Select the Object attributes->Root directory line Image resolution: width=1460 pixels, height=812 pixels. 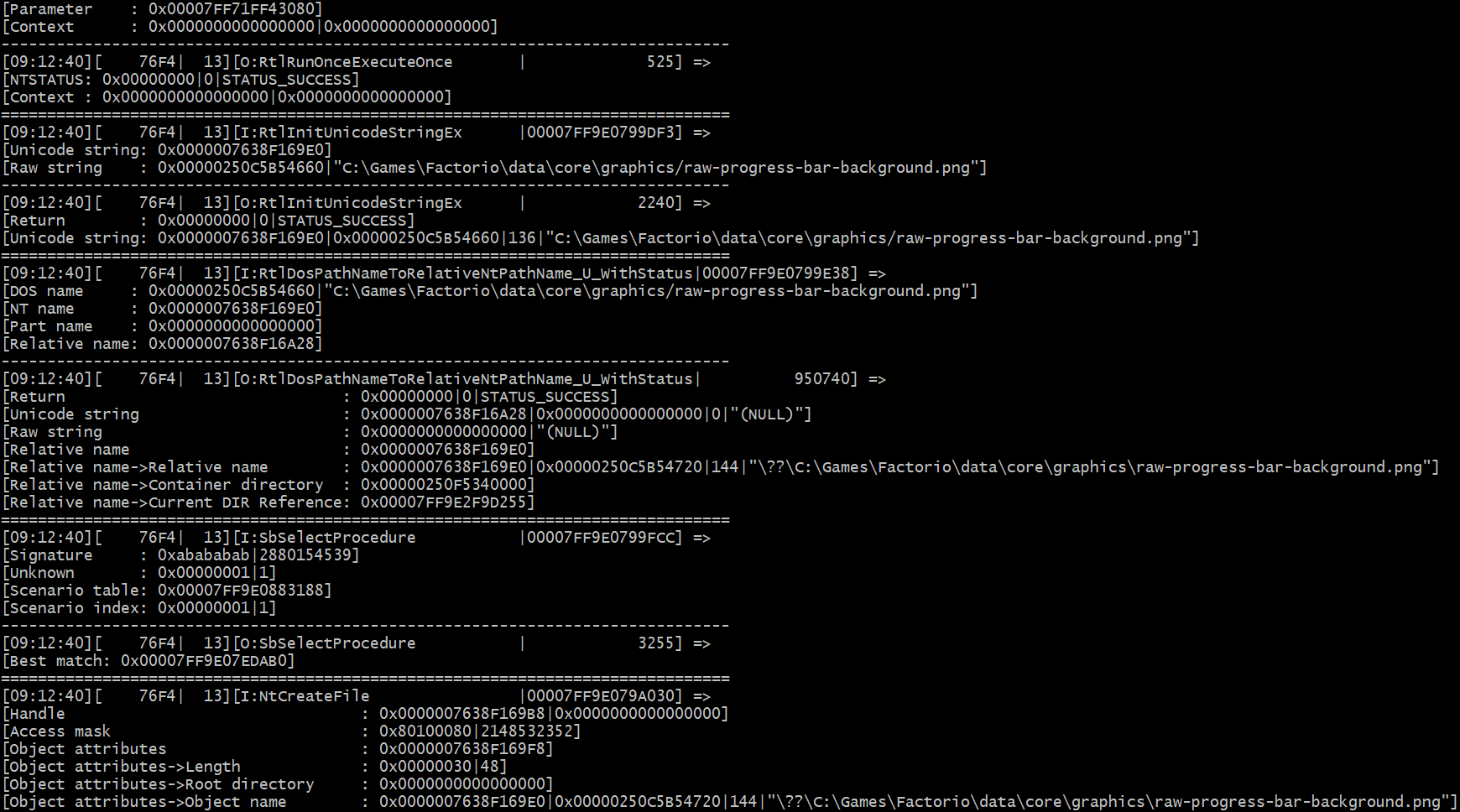(278, 784)
